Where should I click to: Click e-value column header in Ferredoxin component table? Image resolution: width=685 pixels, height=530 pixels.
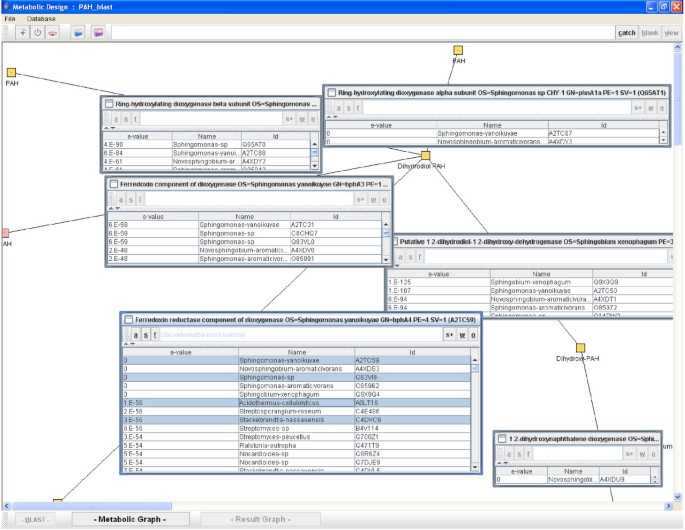coord(153,217)
